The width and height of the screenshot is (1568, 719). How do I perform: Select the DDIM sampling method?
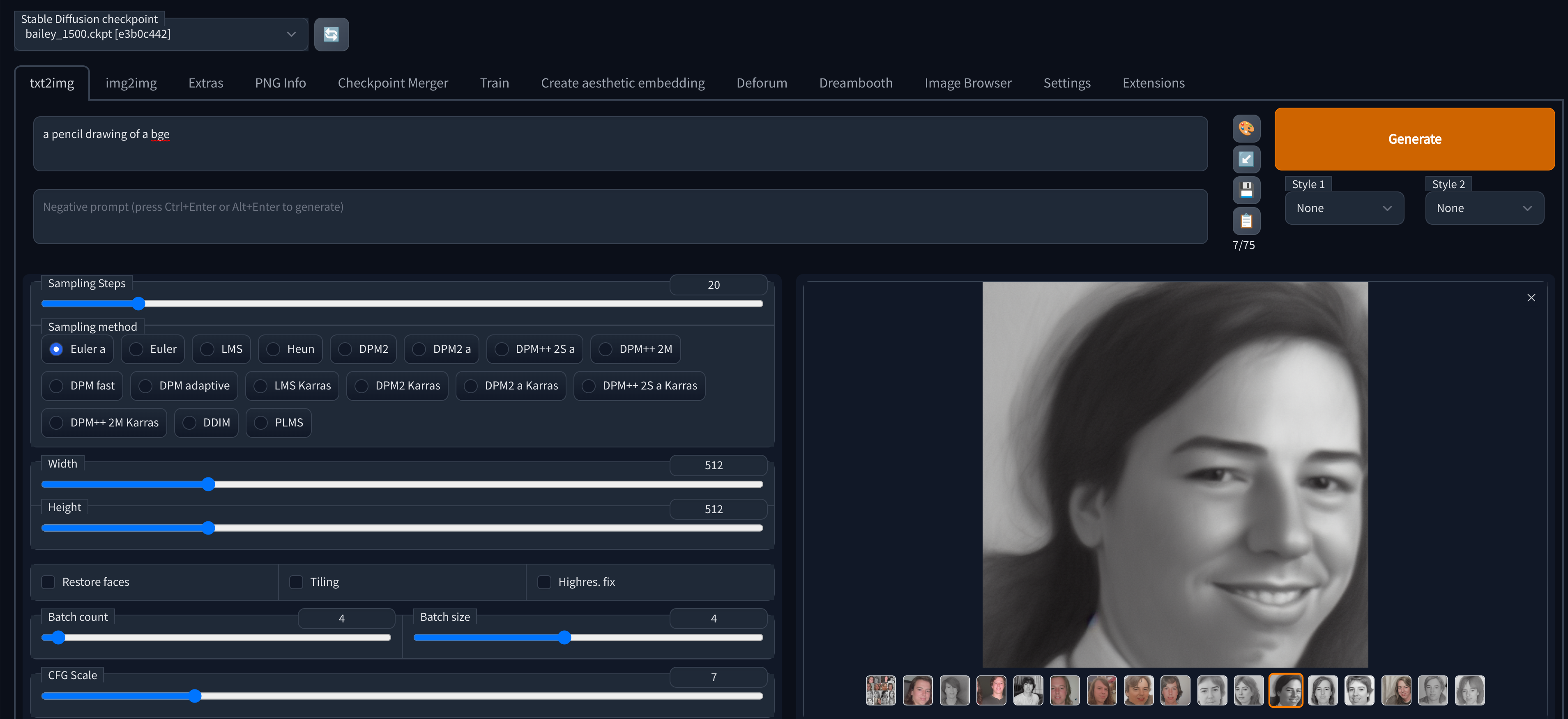pos(189,422)
